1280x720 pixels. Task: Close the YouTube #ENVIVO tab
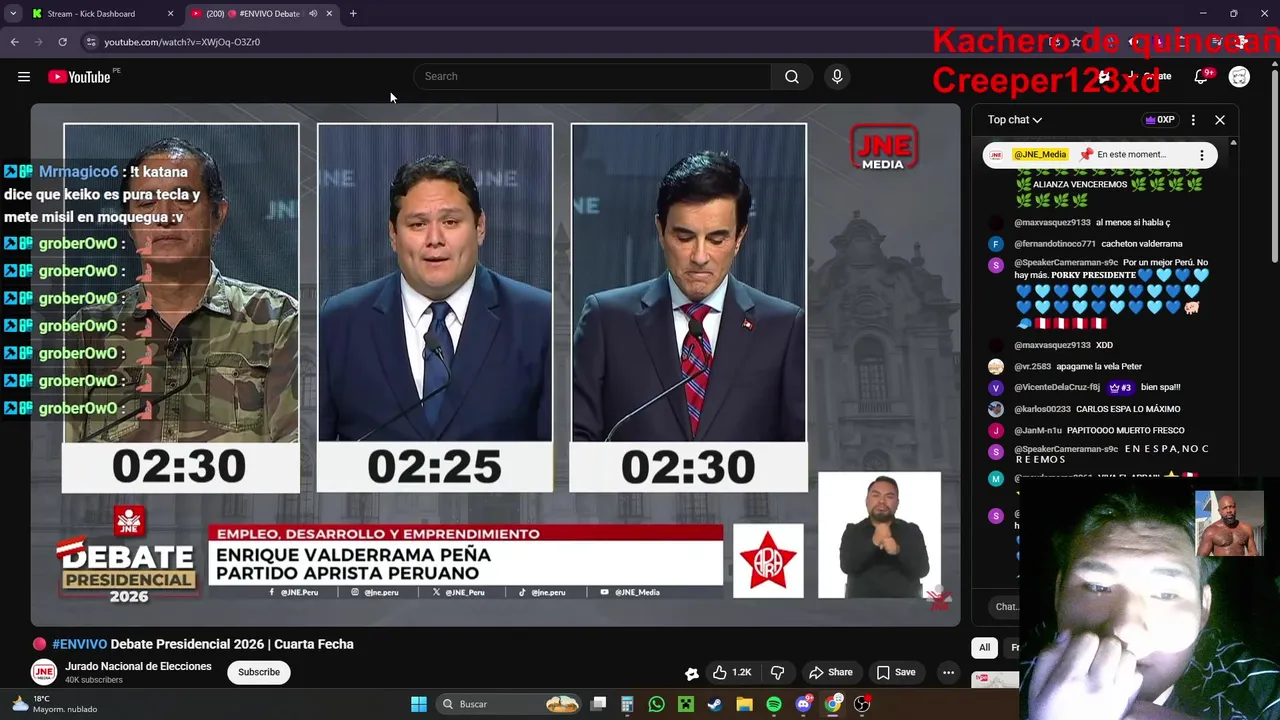click(x=330, y=14)
